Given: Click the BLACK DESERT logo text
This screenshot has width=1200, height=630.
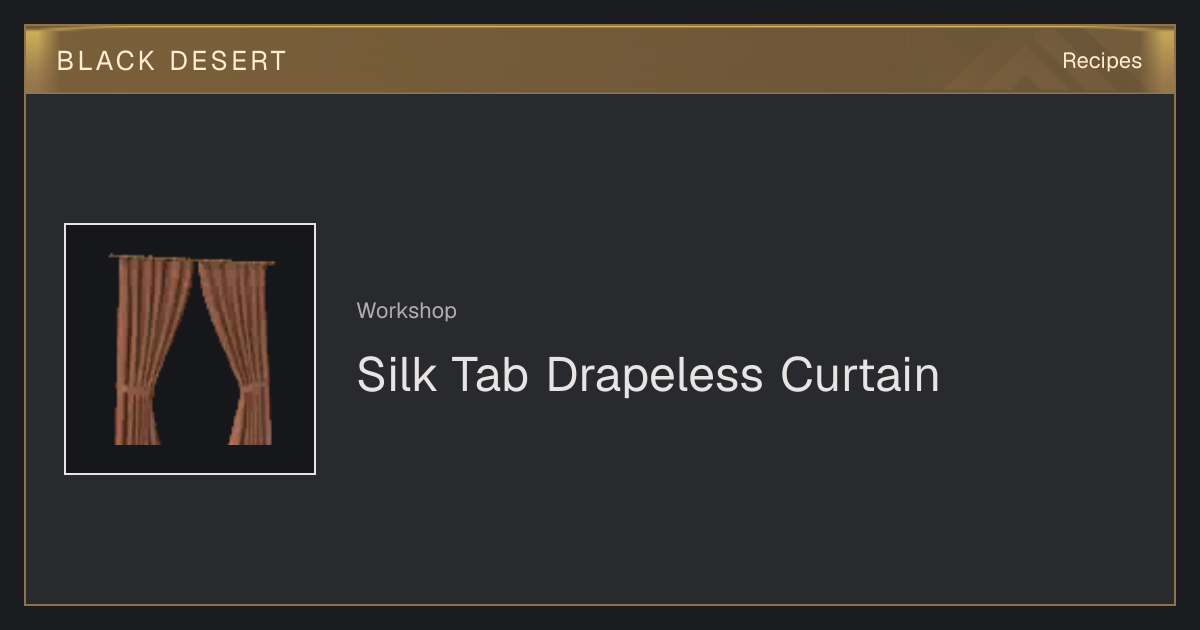Looking at the screenshot, I should [172, 61].
